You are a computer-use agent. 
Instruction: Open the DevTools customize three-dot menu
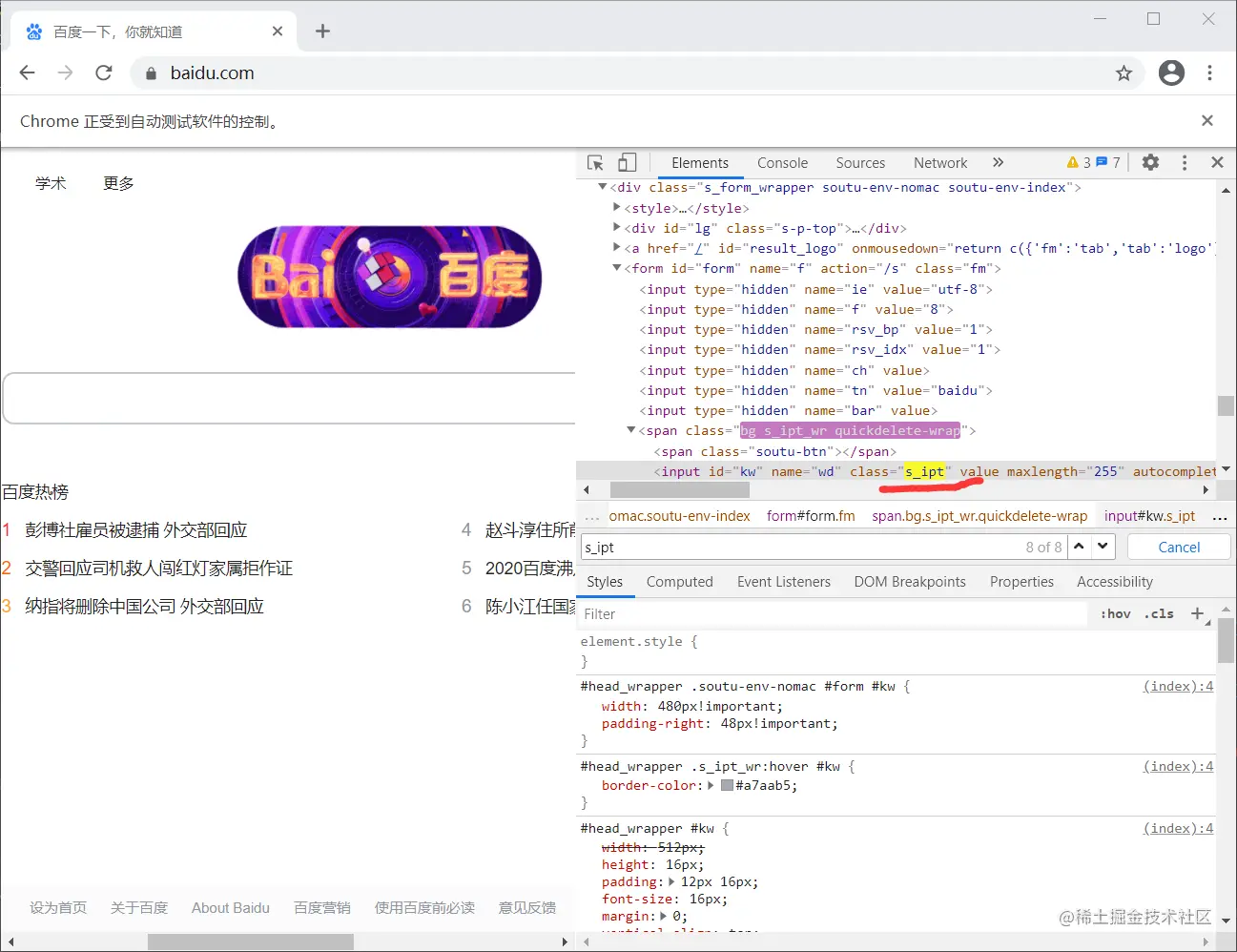(x=1185, y=163)
